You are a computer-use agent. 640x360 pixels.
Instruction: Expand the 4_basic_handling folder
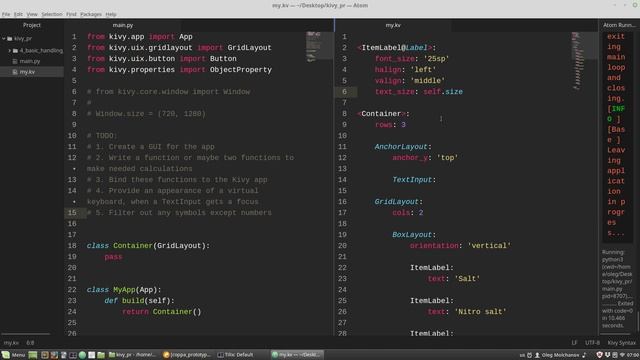(x=10, y=51)
